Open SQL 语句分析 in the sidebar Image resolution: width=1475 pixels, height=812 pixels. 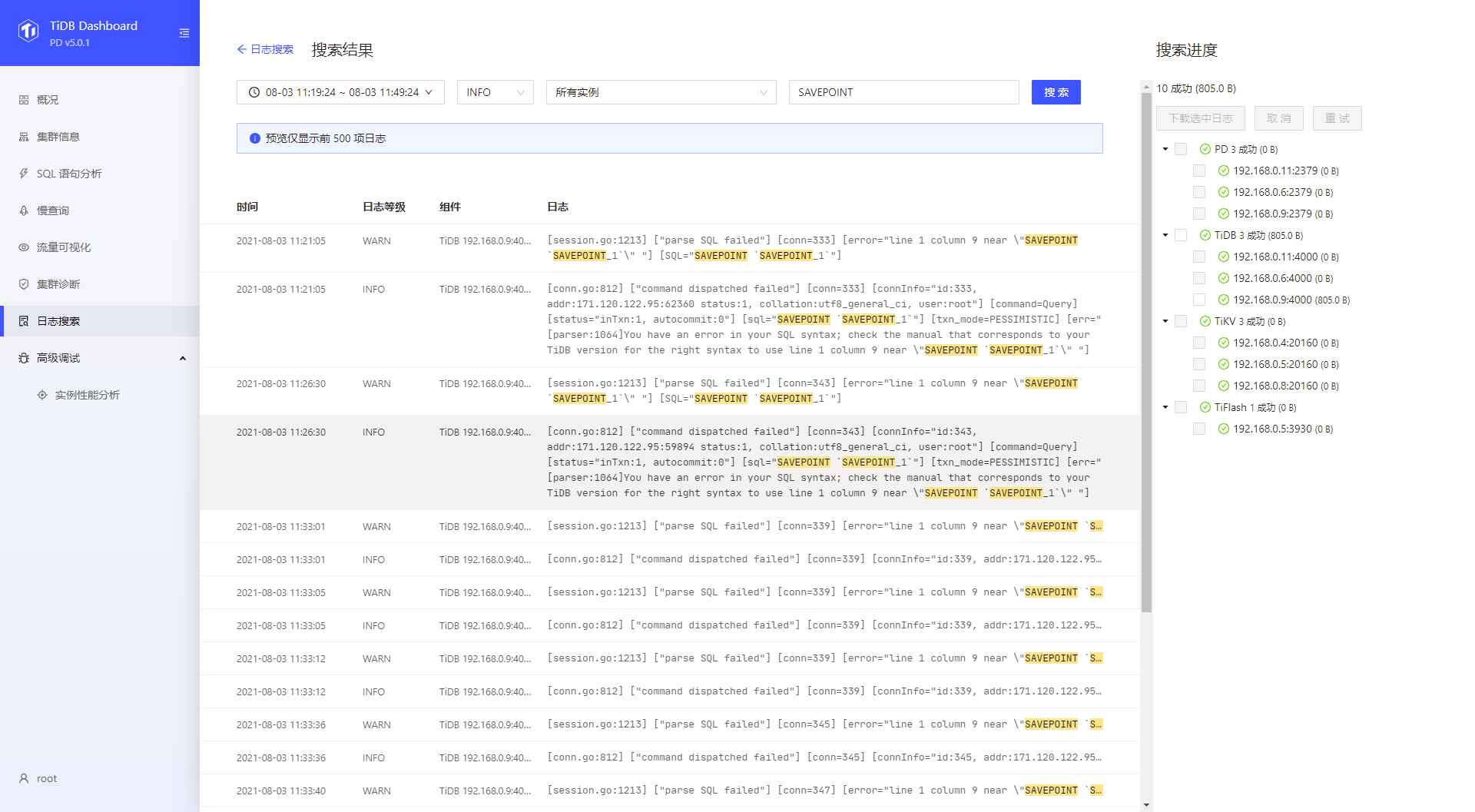(x=100, y=174)
